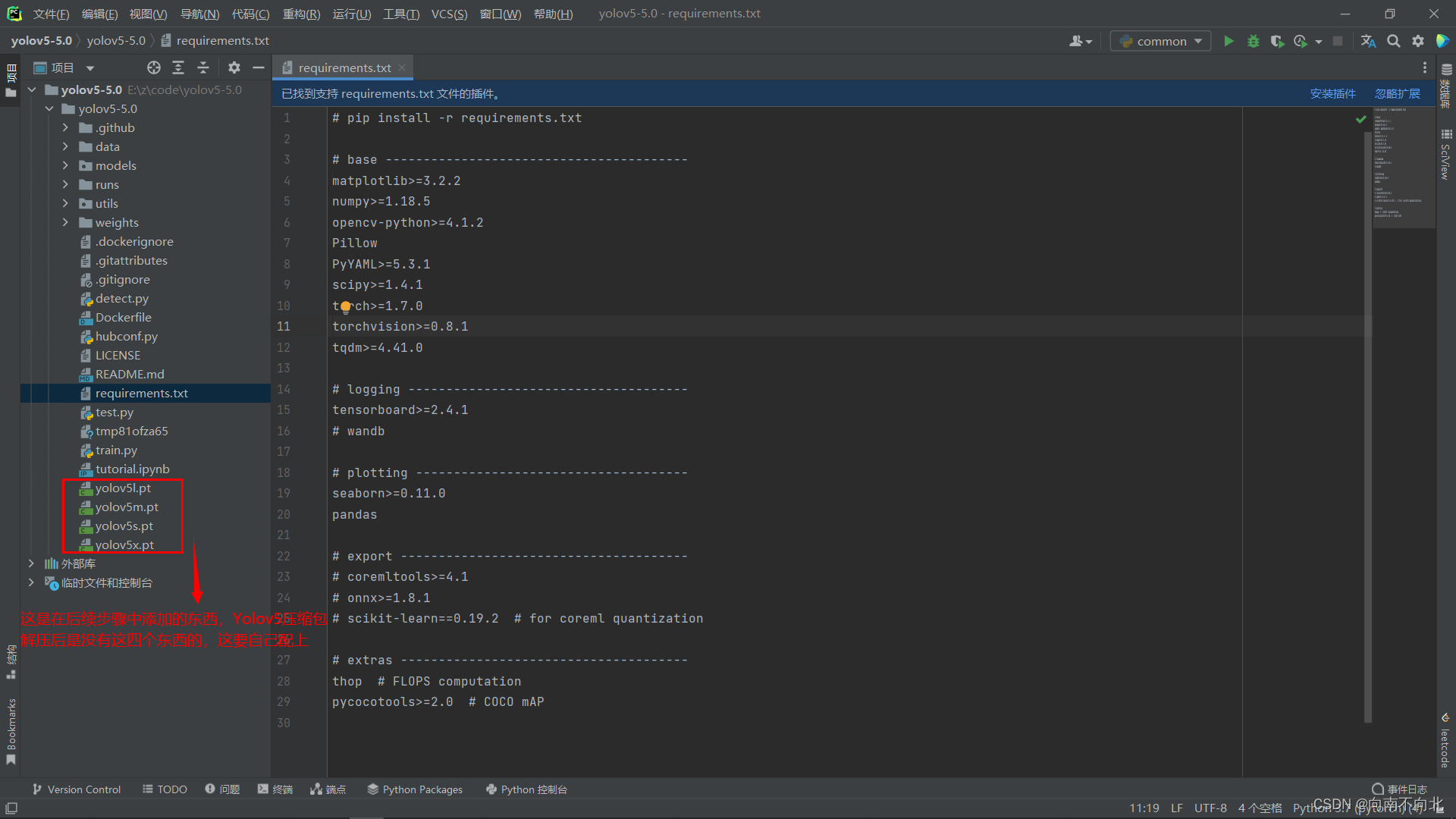Click the Settings gear icon
Screen dimensions: 1456x819
pyautogui.click(x=1418, y=41)
